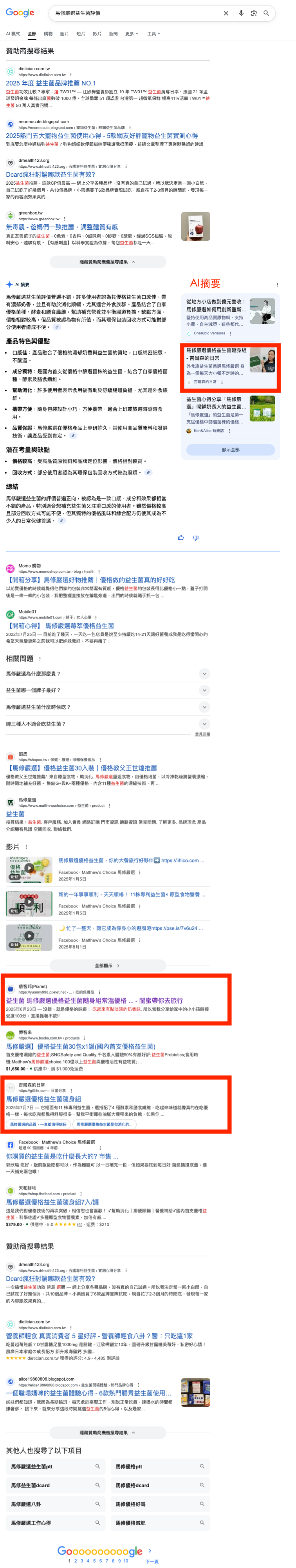Give thumbs up to AI summary
The width and height of the screenshot is (296, 1568).
pyautogui.click(x=180, y=537)
